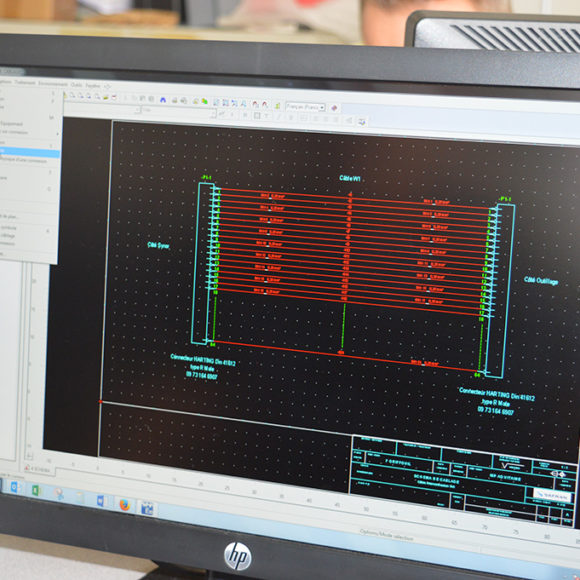Open the Fenêtre menu

pos(92,85)
